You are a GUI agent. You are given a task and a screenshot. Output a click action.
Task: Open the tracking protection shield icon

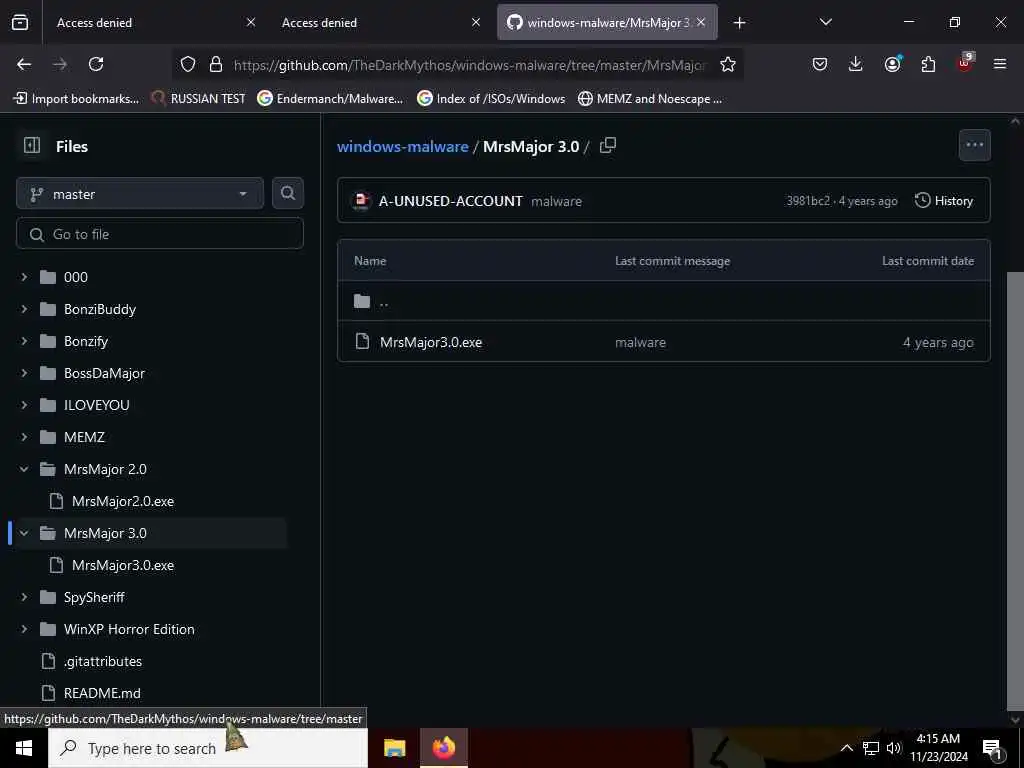[188, 64]
